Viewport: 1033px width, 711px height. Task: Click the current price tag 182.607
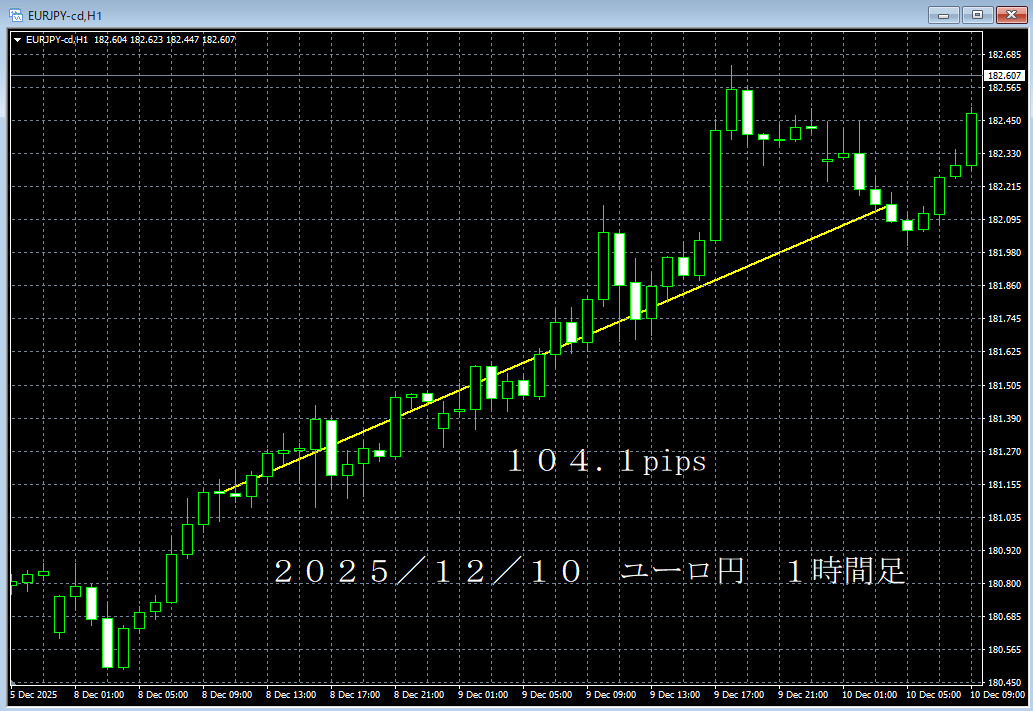1004,76
